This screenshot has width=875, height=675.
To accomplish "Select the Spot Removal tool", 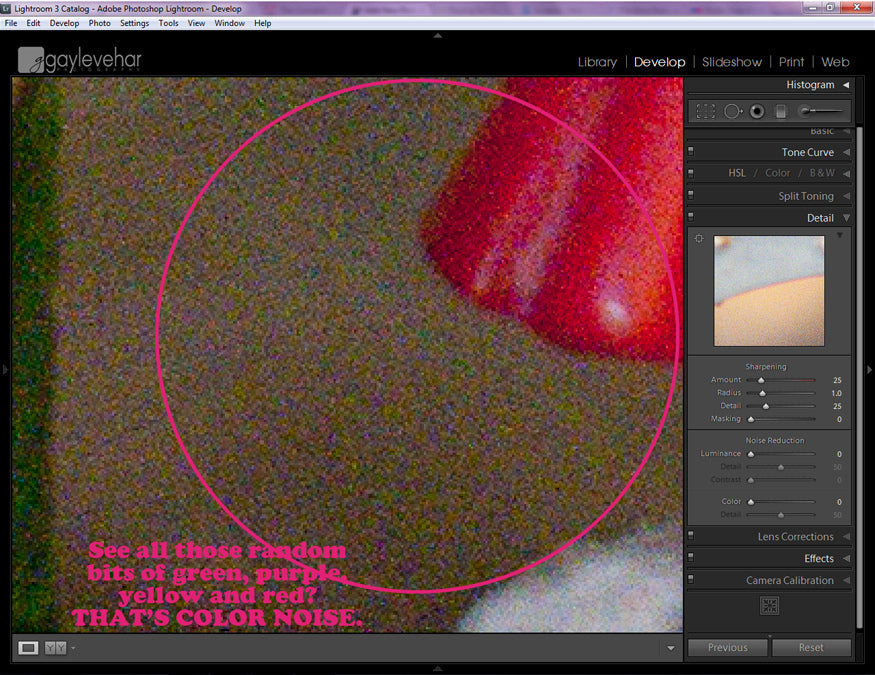I will [x=732, y=112].
